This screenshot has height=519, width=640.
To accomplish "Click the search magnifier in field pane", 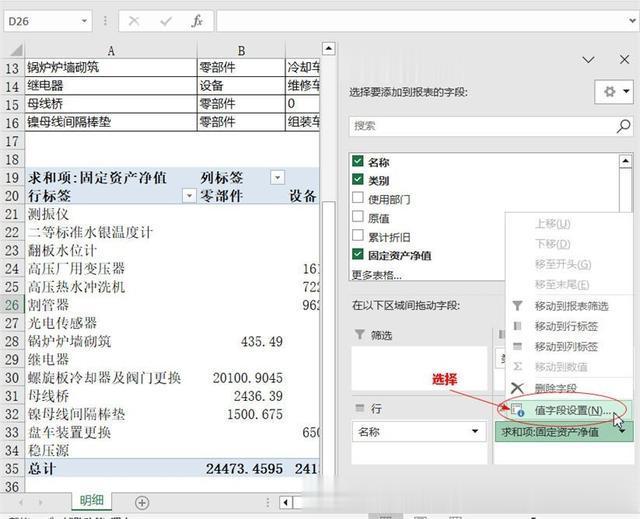I will [623, 126].
